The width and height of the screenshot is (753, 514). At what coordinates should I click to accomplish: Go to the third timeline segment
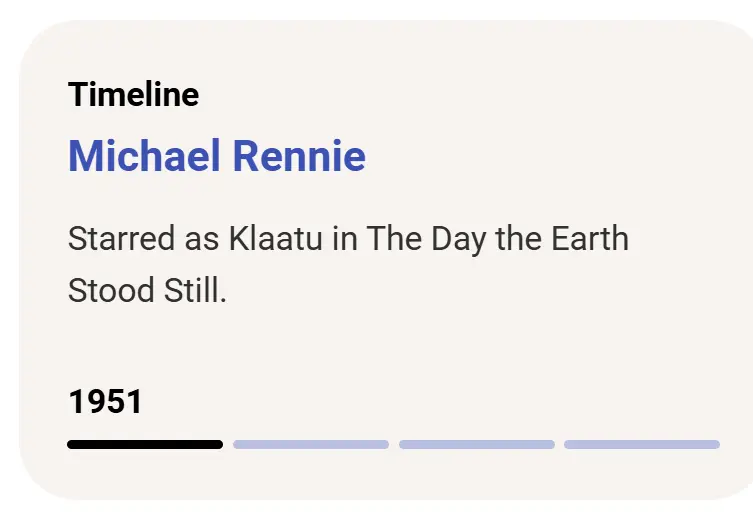(x=476, y=444)
